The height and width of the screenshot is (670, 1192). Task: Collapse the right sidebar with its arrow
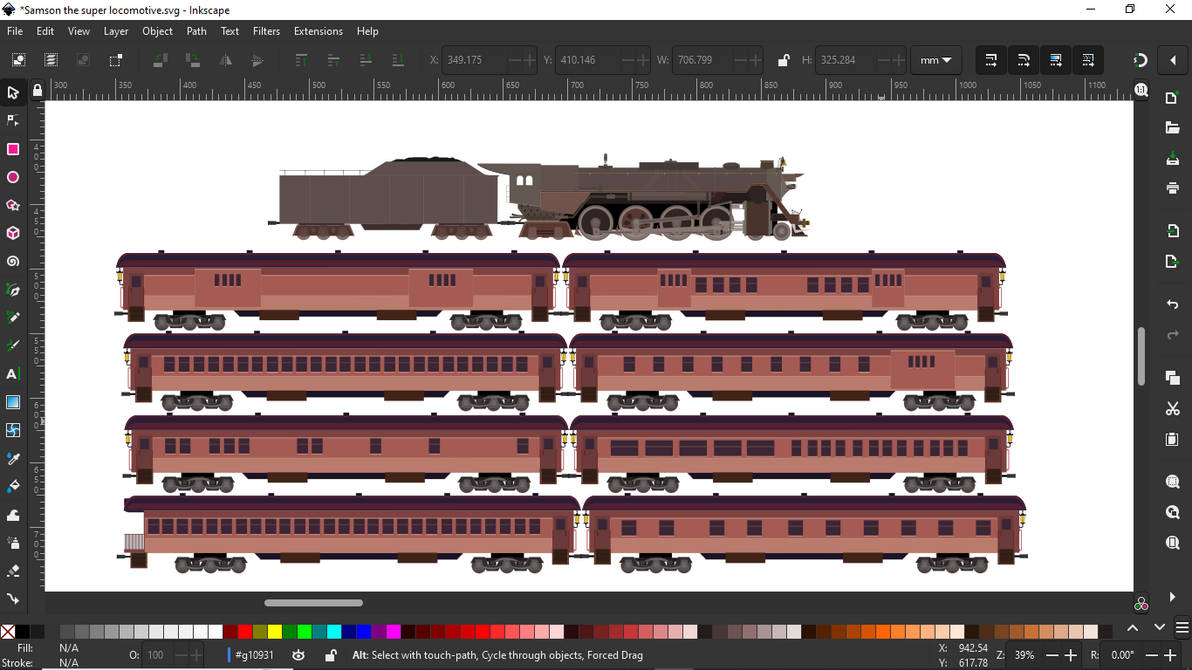[x=1172, y=60]
